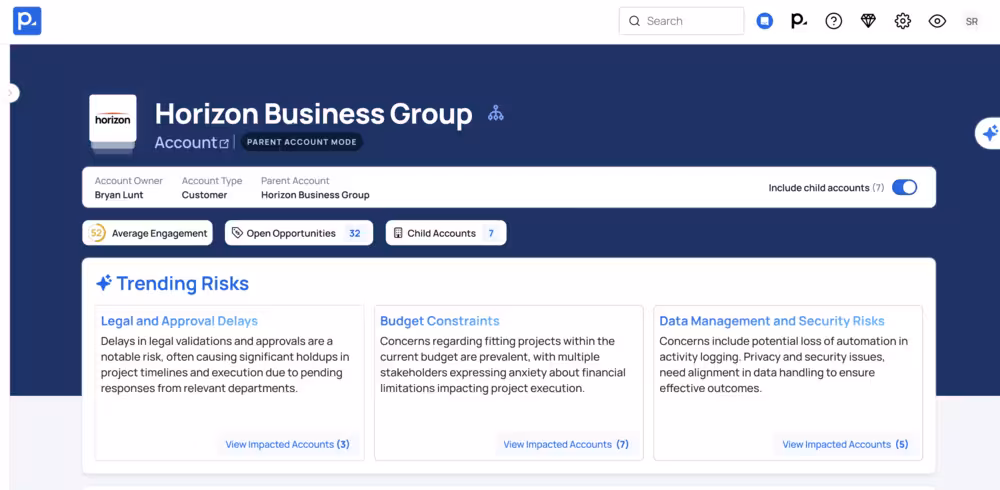1000x490 pixels.
Task: View Impacted Accounts (3) for Legal Delays
Action: [288, 444]
